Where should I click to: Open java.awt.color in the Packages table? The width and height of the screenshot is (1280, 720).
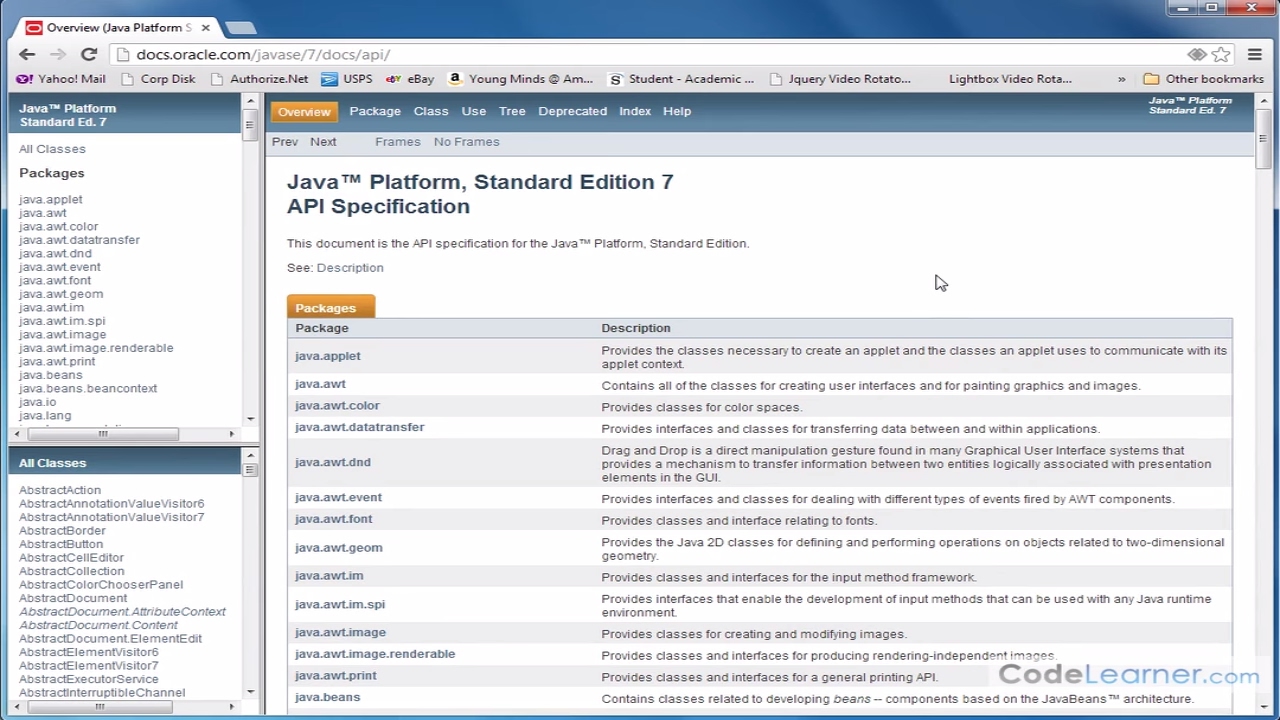[337, 406]
